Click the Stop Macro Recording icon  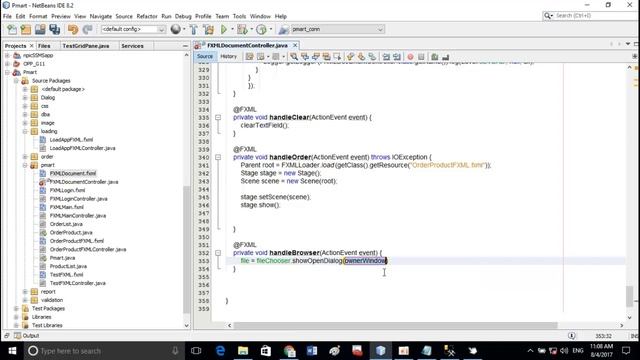421,57
